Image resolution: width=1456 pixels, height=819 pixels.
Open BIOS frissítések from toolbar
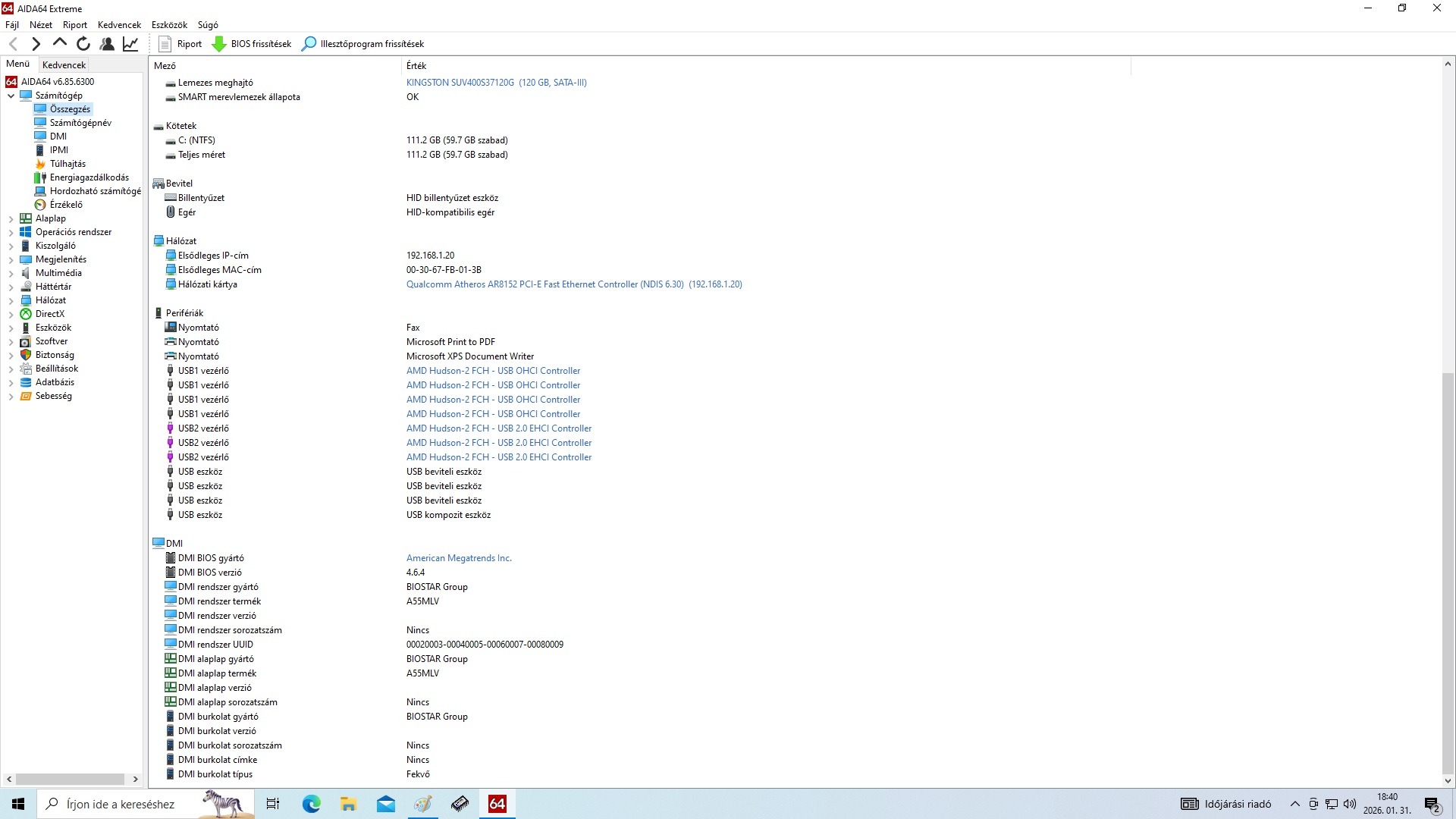pos(252,44)
